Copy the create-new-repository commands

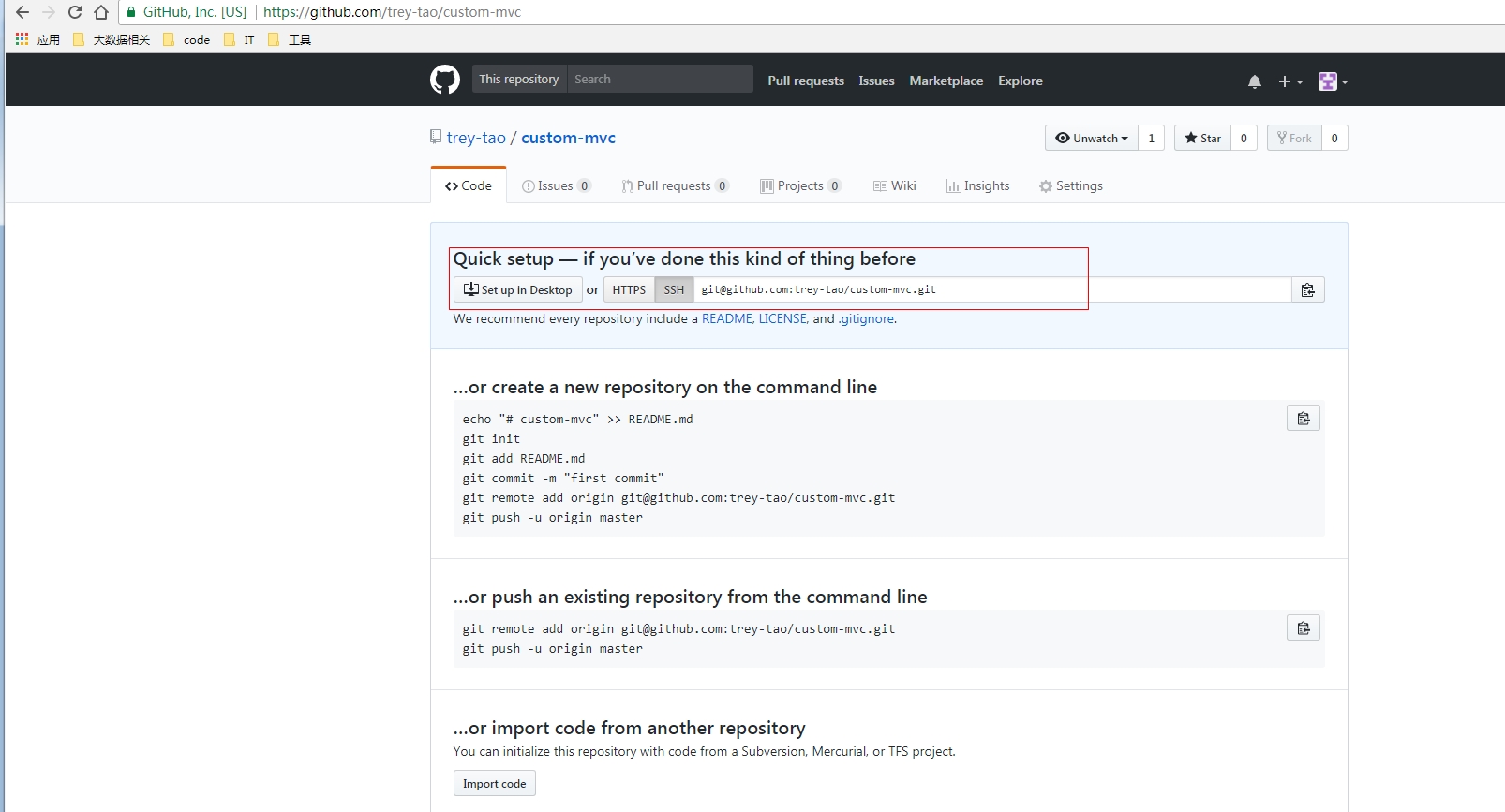1304,418
